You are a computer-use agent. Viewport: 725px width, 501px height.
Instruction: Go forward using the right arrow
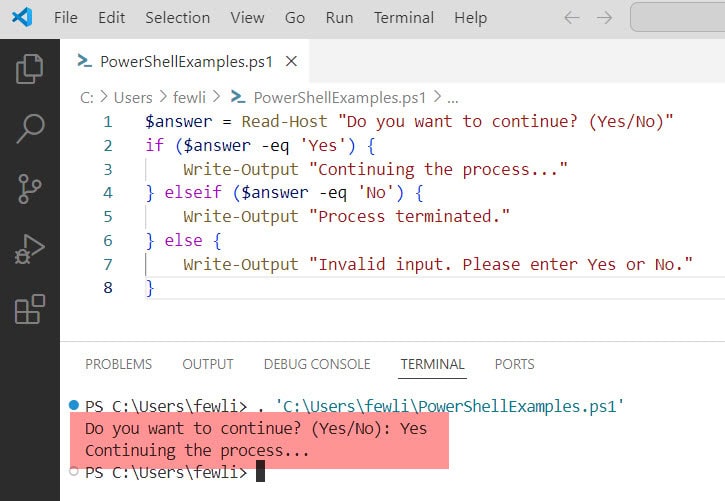coord(604,18)
